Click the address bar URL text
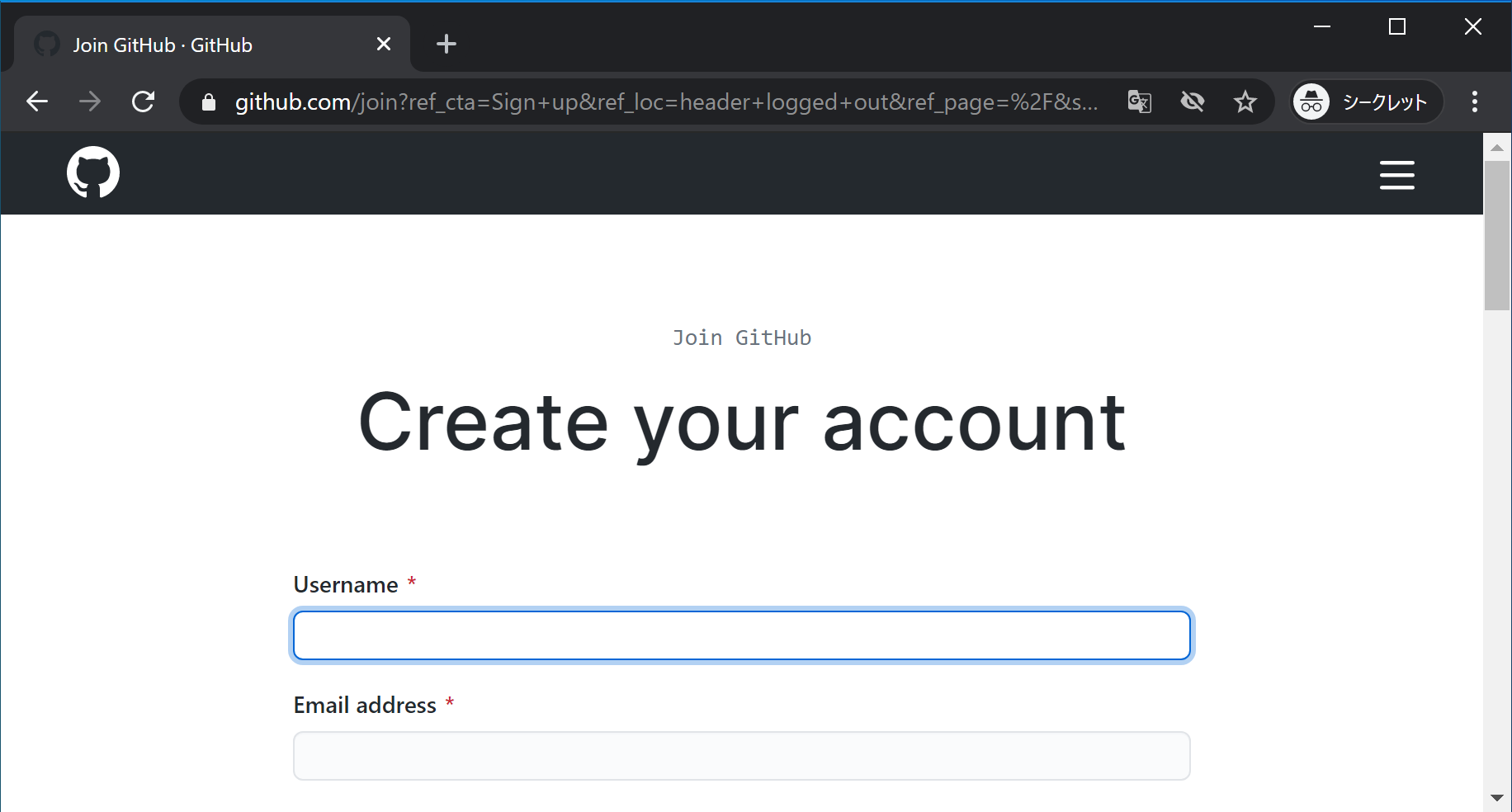The image size is (1512, 812). 660,101
